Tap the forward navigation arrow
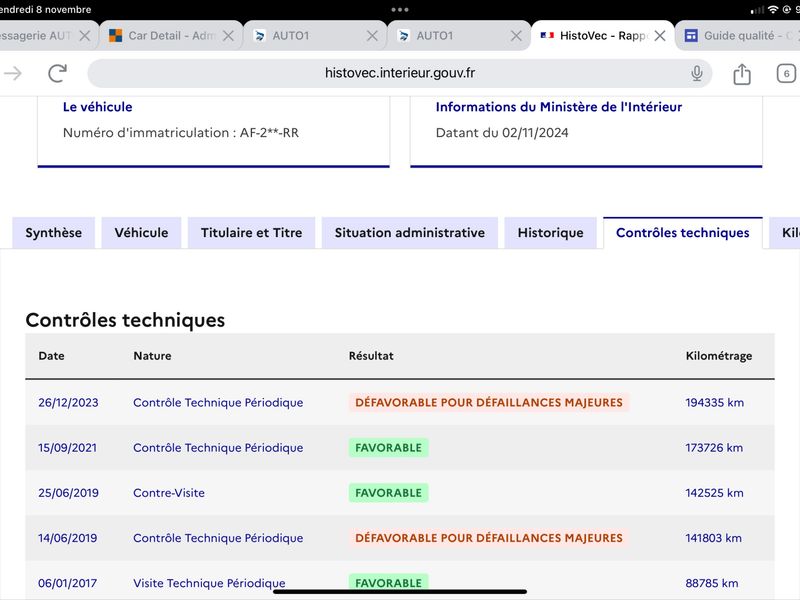Image resolution: width=800 pixels, height=600 pixels. [x=13, y=73]
